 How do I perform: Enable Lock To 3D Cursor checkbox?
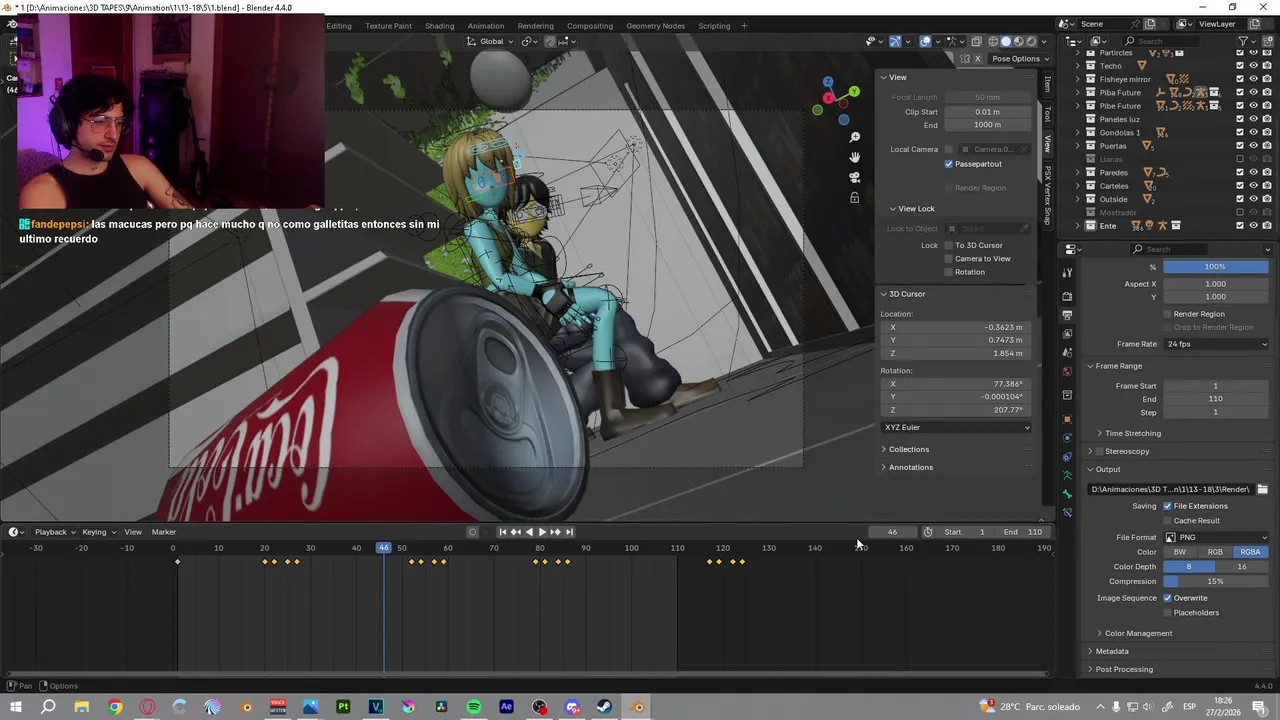(x=949, y=245)
